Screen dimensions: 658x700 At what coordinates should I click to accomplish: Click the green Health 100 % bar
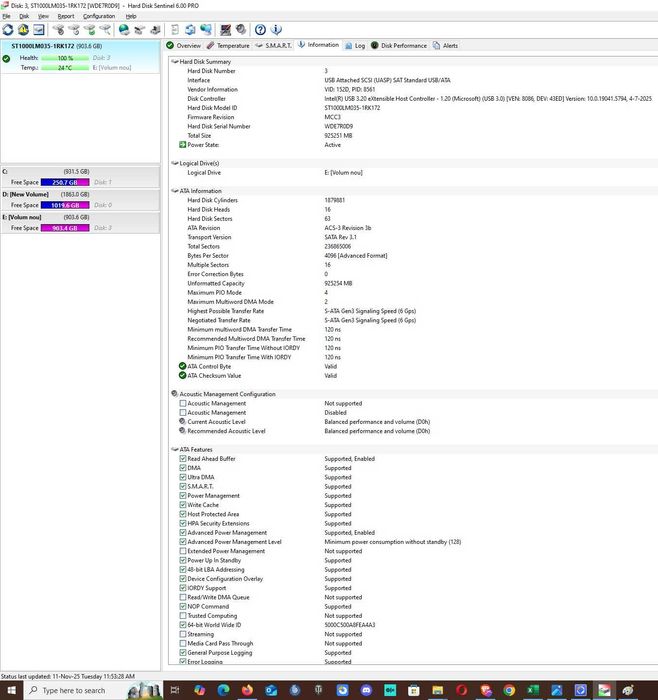point(65,58)
